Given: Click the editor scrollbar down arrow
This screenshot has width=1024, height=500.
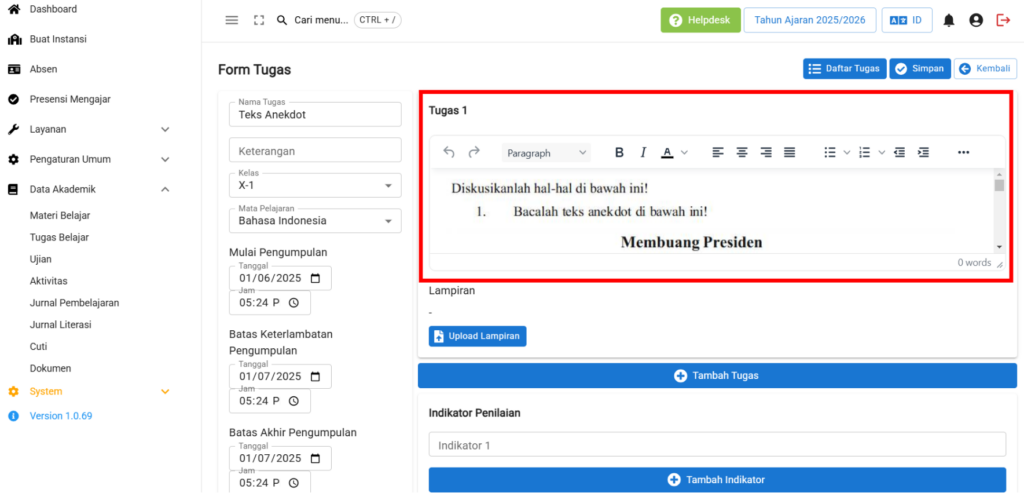Looking at the screenshot, I should point(999,247).
